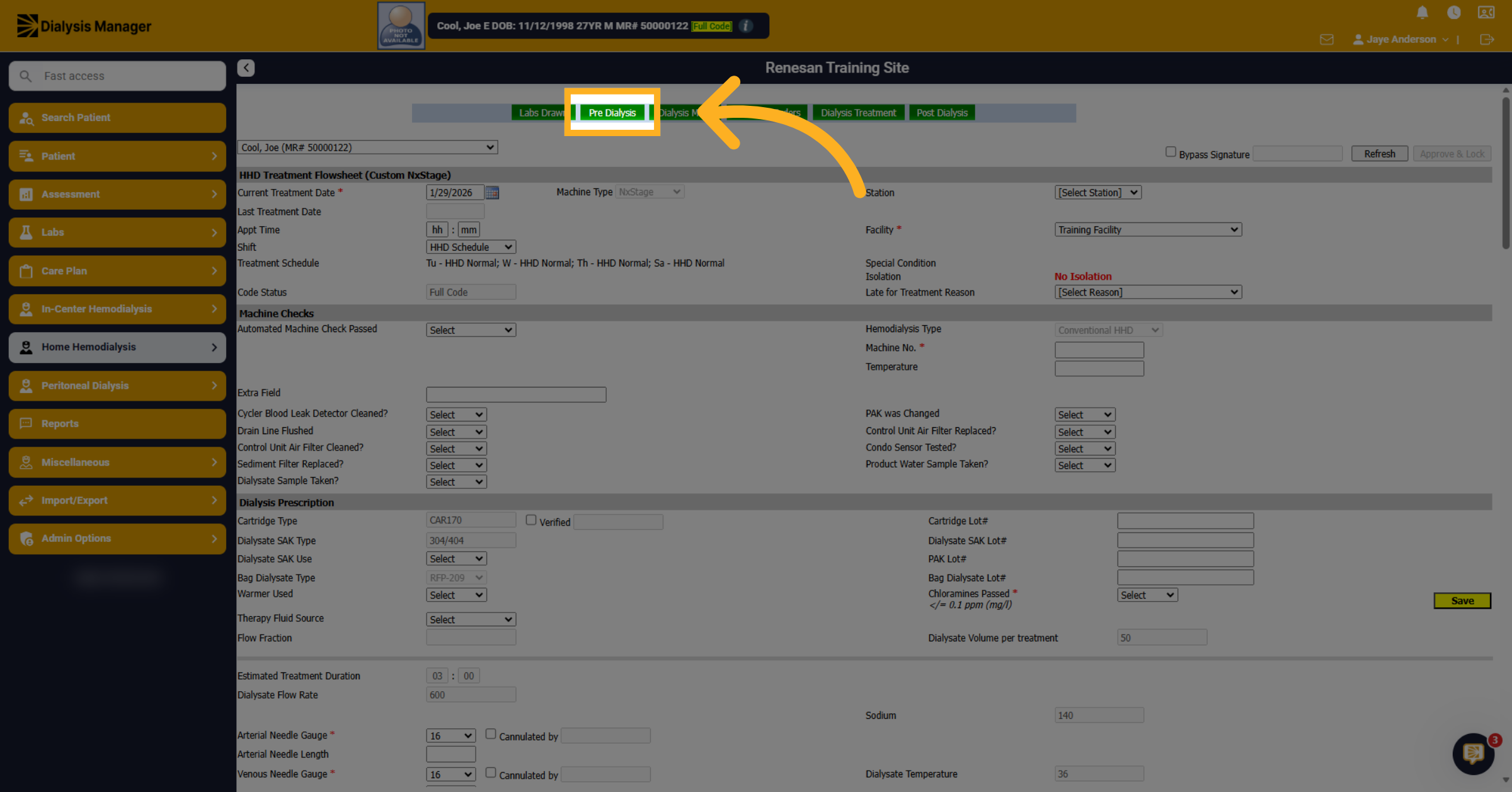Open the chat support bubble
Viewport: 1512px width, 792px height.
[1473, 754]
